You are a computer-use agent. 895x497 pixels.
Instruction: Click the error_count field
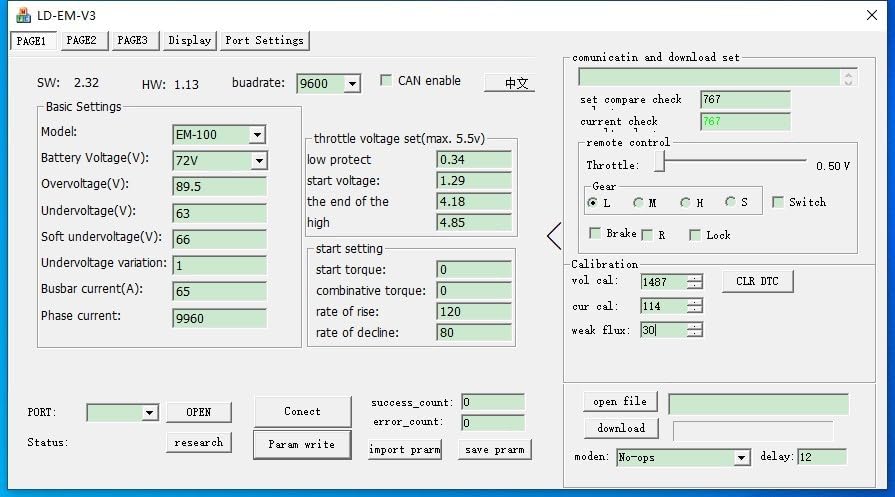(493, 423)
